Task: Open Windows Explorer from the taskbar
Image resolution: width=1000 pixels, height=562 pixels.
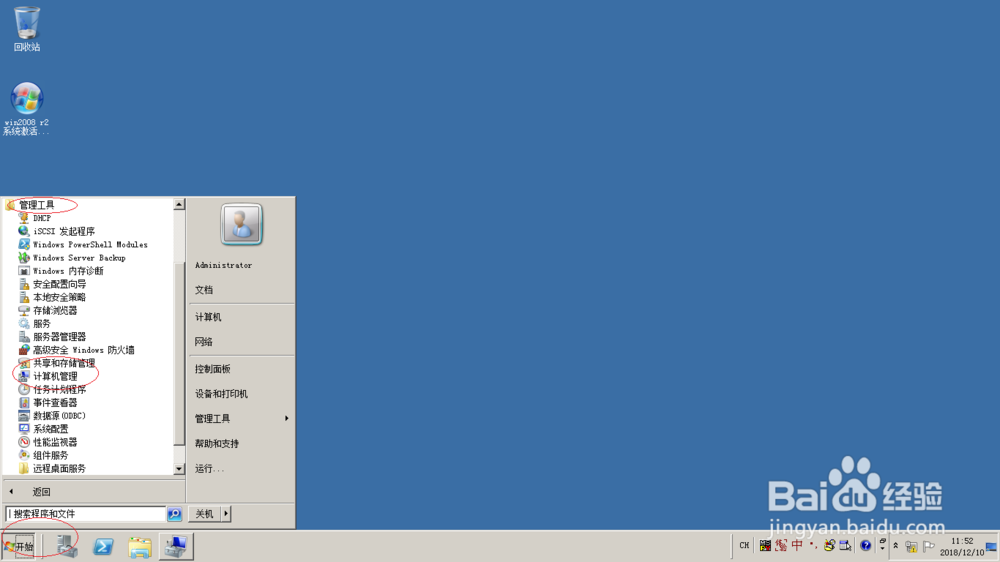Action: [x=139, y=547]
